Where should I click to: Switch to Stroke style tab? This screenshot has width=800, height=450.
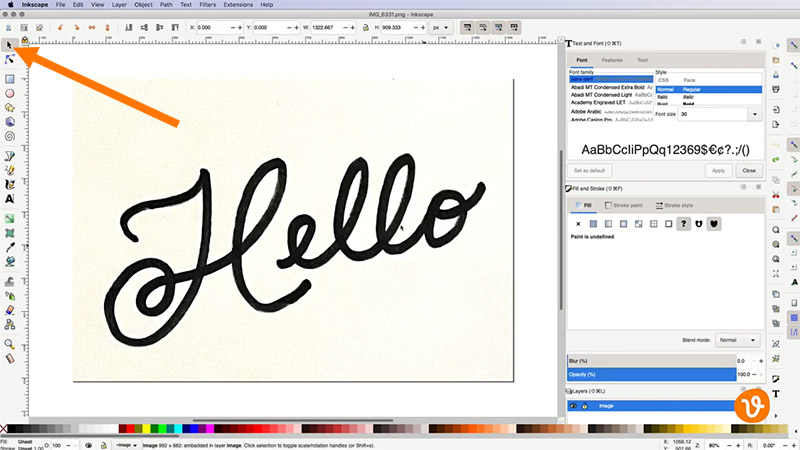[674, 205]
